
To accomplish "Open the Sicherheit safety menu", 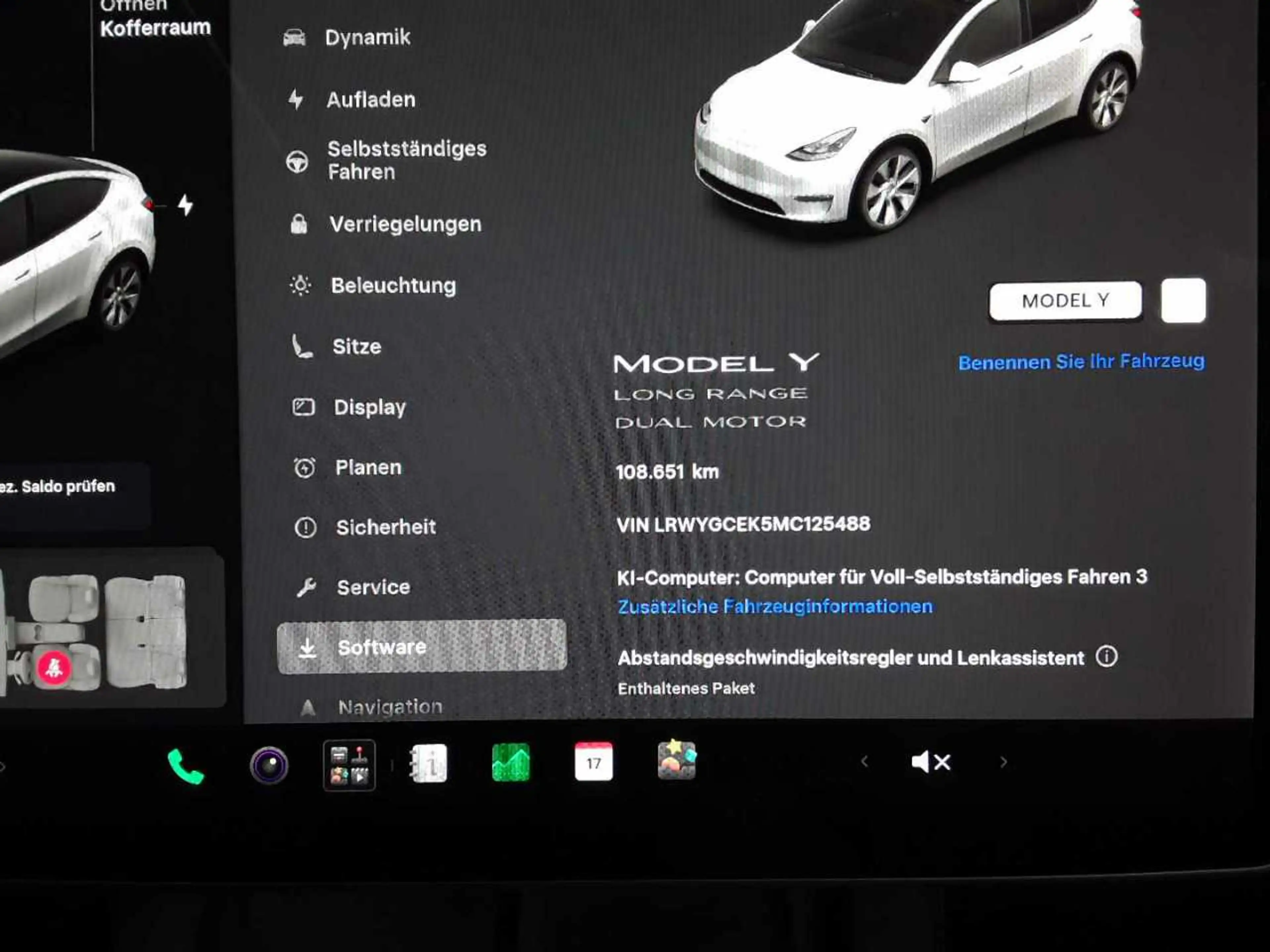I will [x=386, y=527].
